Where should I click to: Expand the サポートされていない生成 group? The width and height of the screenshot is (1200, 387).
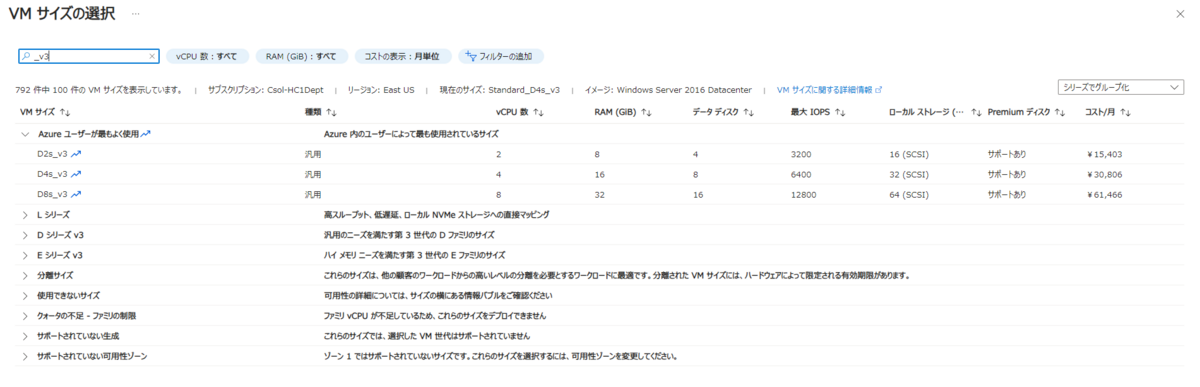point(25,336)
